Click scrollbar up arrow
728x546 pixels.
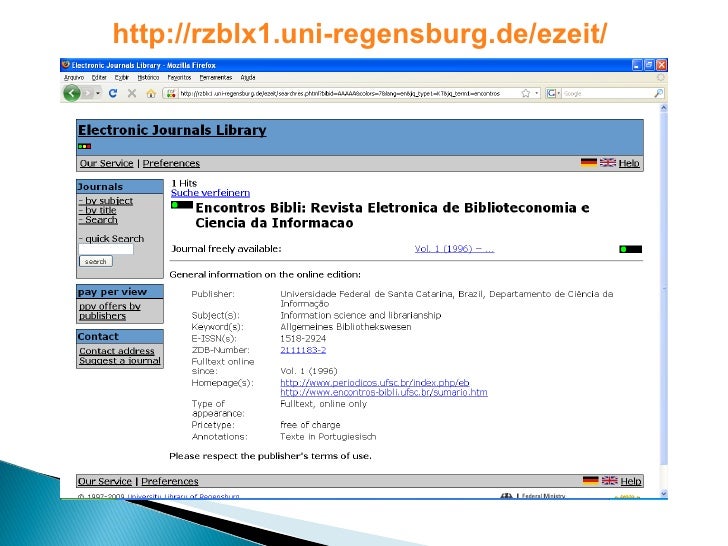click(663, 108)
